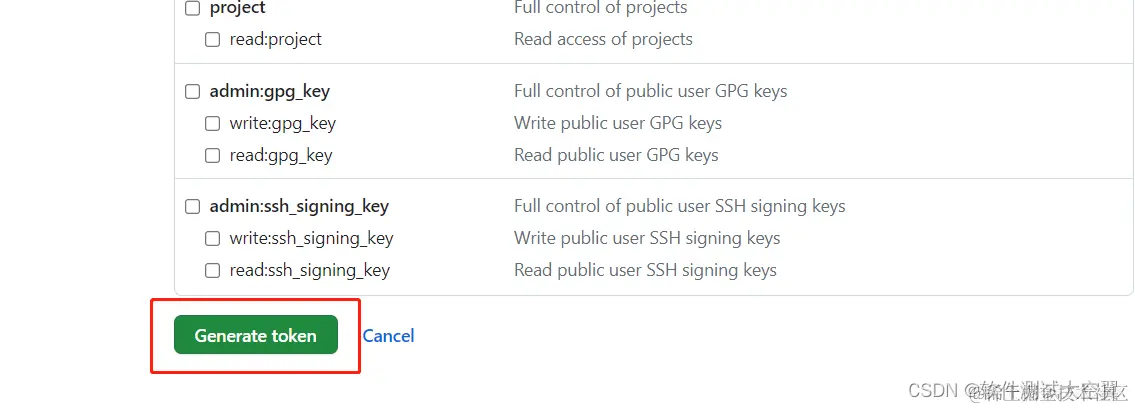This screenshot has width=1135, height=410.
Task: Toggle the read:gpg_key checkbox
Action: (213, 156)
